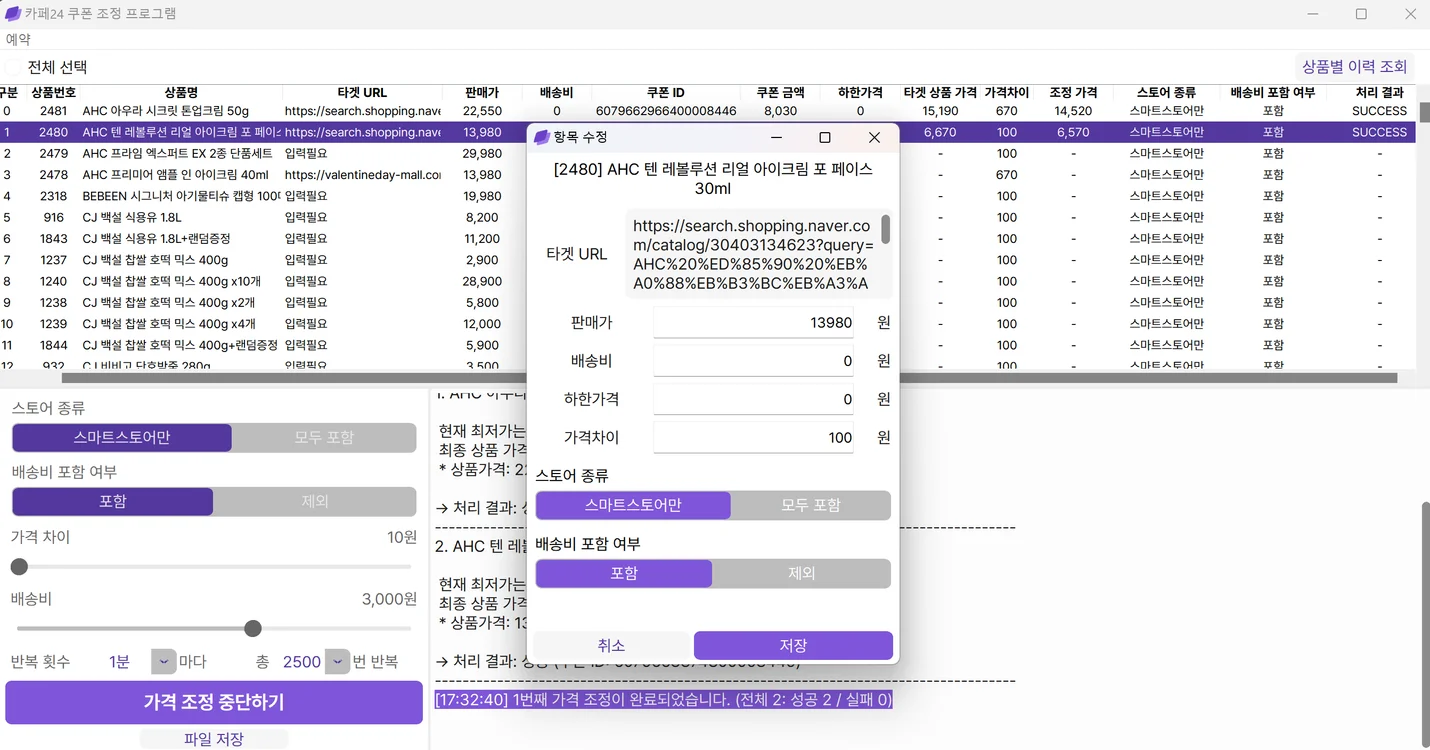Minimize the 항목 수정 dialog
The height and width of the screenshot is (750, 1430).
coord(775,137)
